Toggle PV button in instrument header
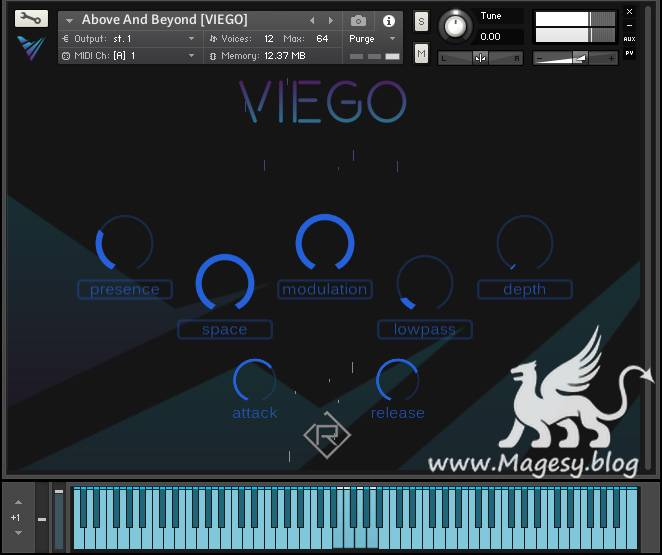This screenshot has width=662, height=555. (x=629, y=53)
